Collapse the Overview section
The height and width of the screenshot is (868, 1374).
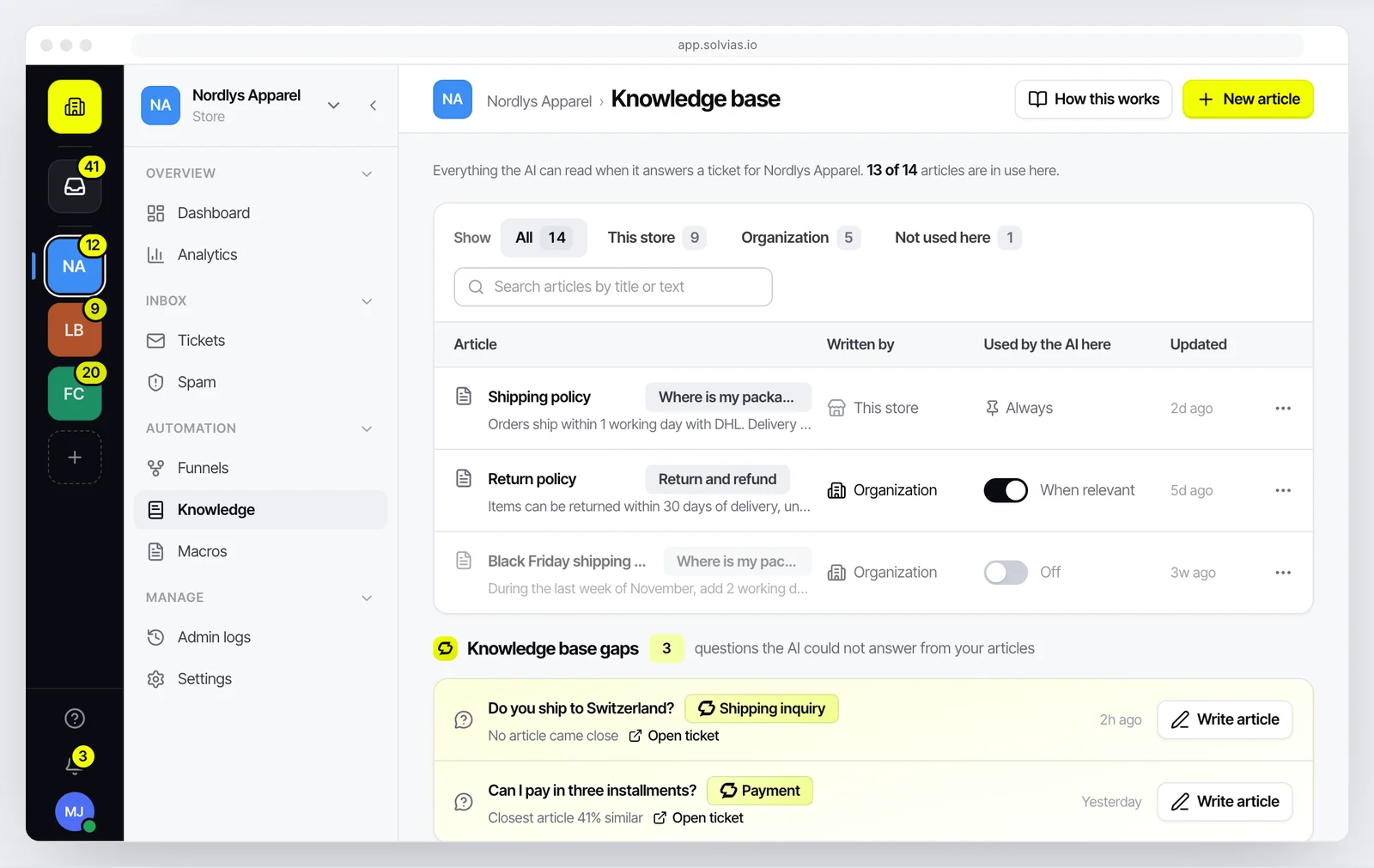(x=367, y=173)
